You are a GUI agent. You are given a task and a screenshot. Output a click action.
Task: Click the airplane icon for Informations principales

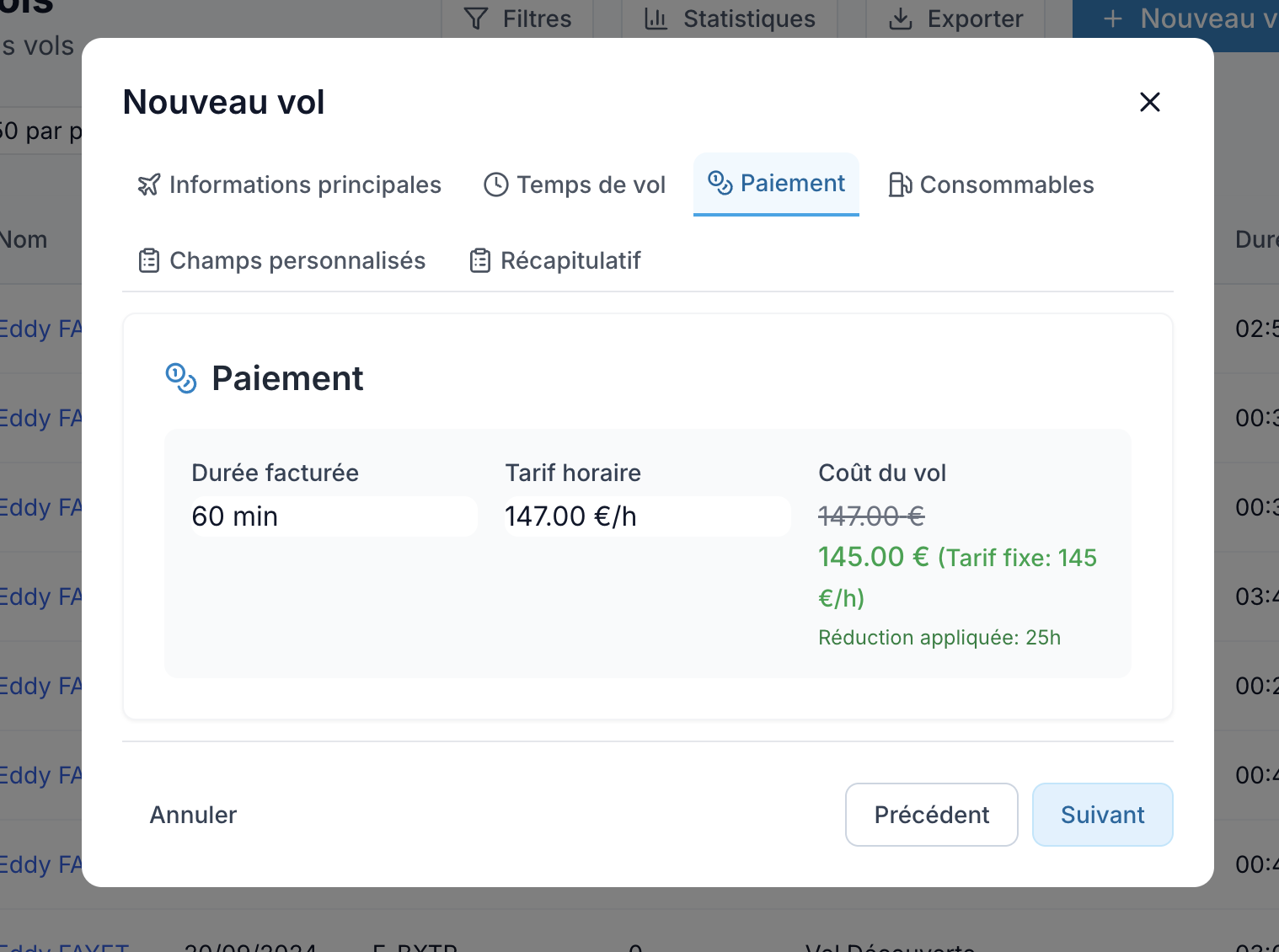coord(148,185)
